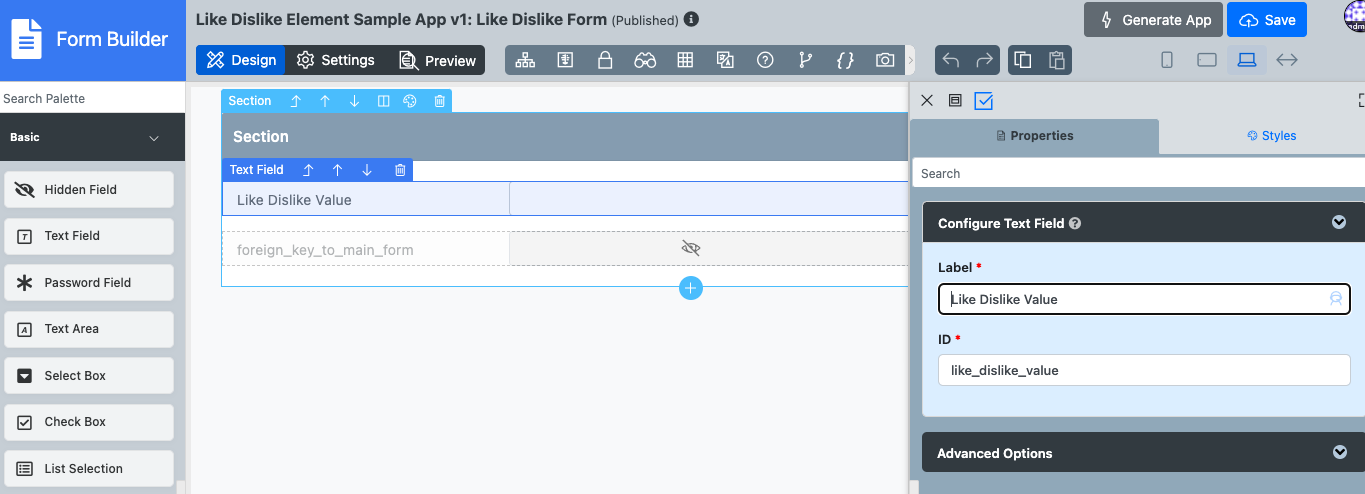Expand the Advanced Options section

(1340, 452)
